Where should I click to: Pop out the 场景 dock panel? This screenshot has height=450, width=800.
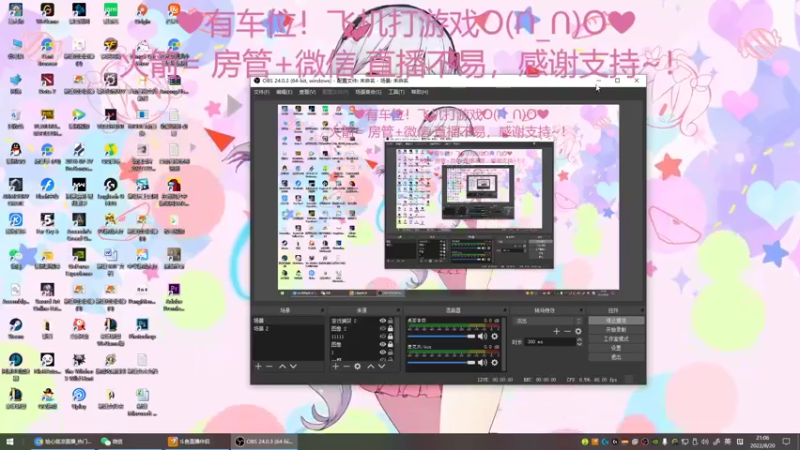[322, 310]
